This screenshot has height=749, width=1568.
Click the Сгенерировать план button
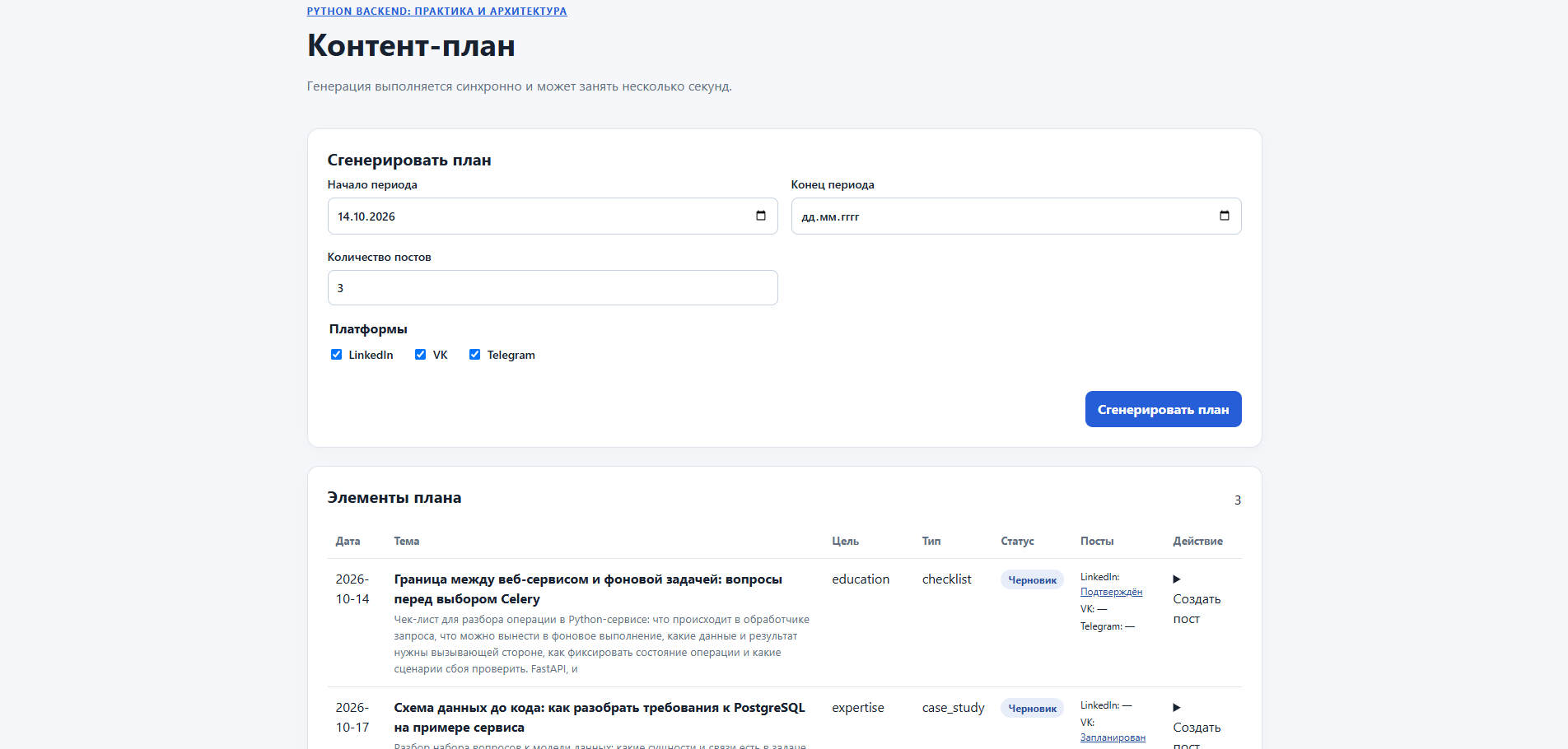point(1163,409)
